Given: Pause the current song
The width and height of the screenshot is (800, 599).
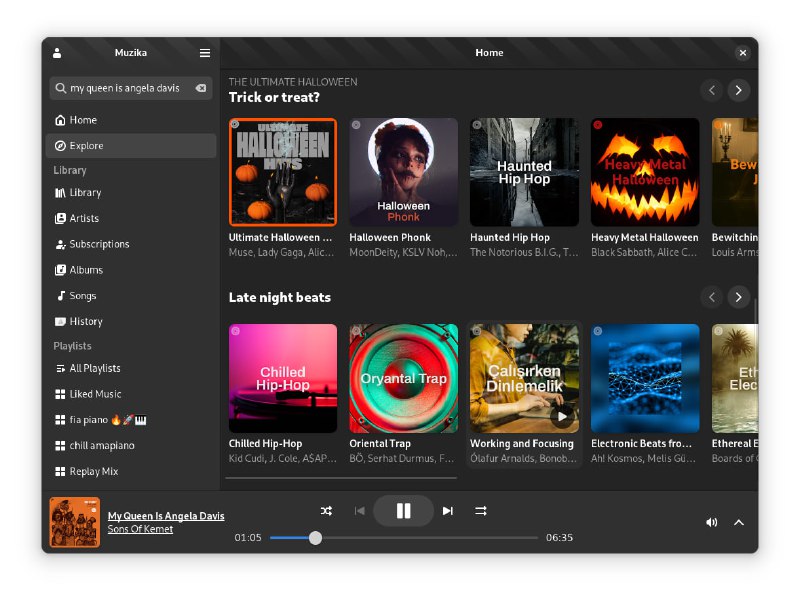Looking at the screenshot, I should tap(403, 511).
